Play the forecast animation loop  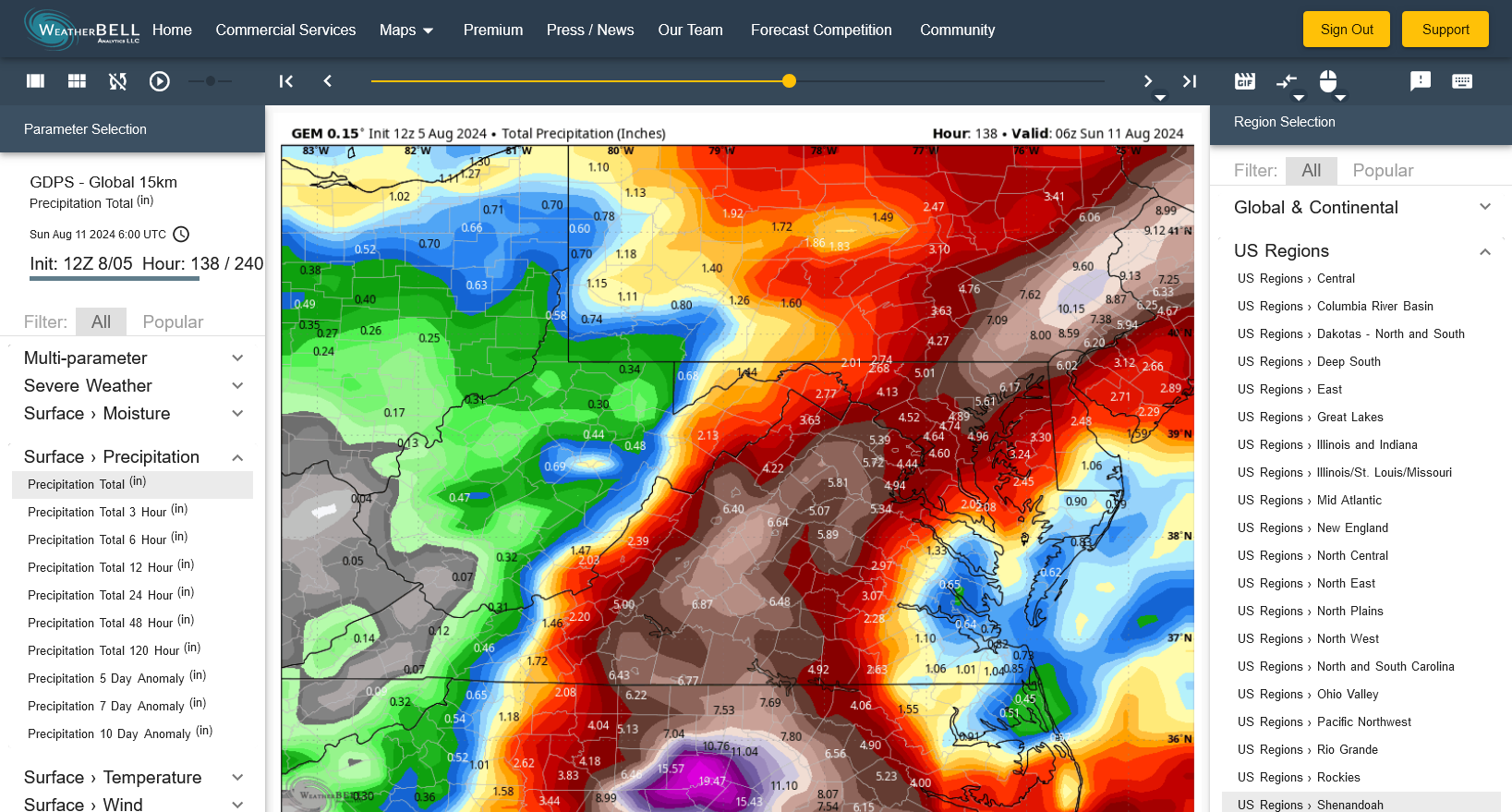coord(159,81)
